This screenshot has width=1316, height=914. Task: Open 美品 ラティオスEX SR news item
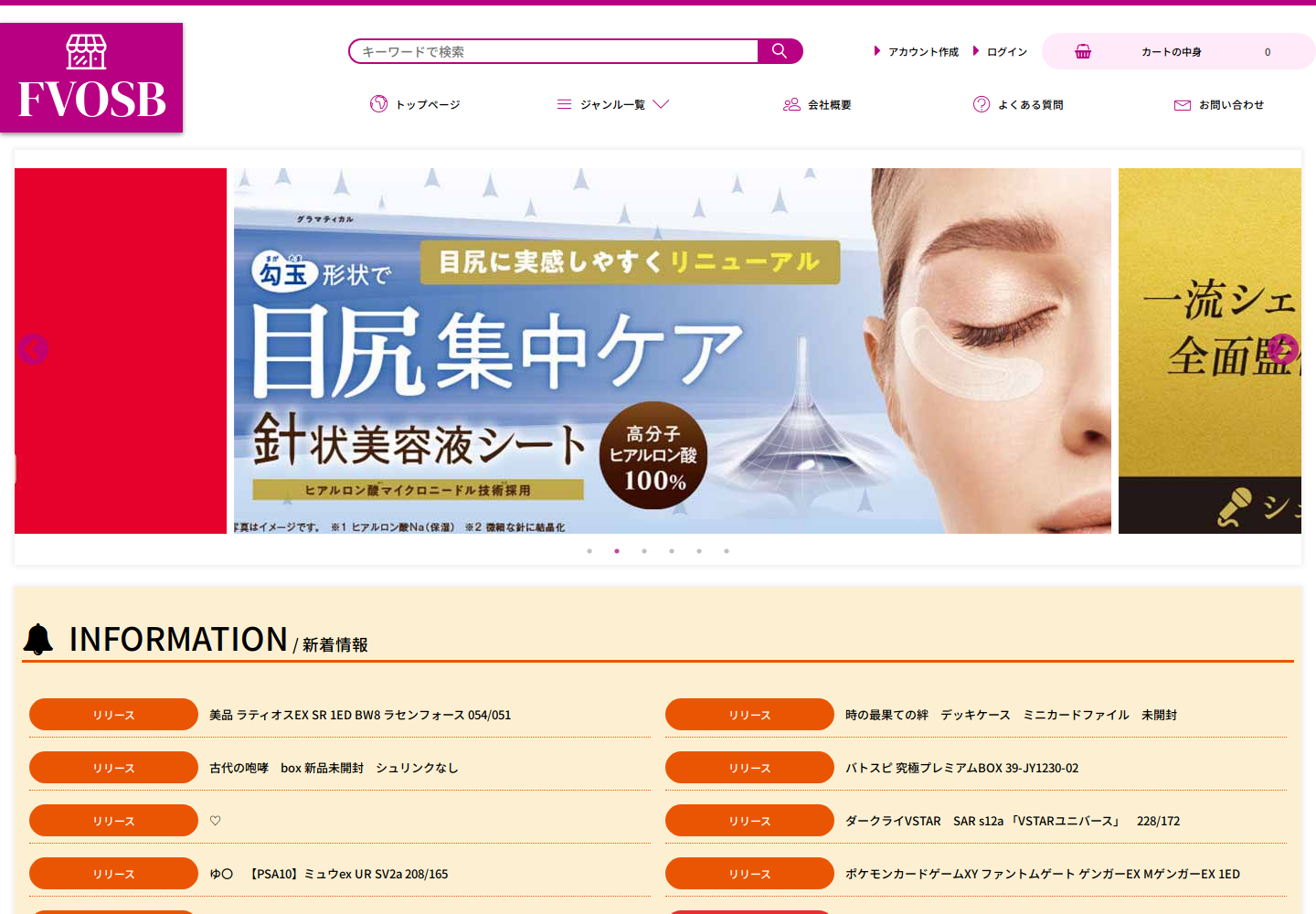360,715
